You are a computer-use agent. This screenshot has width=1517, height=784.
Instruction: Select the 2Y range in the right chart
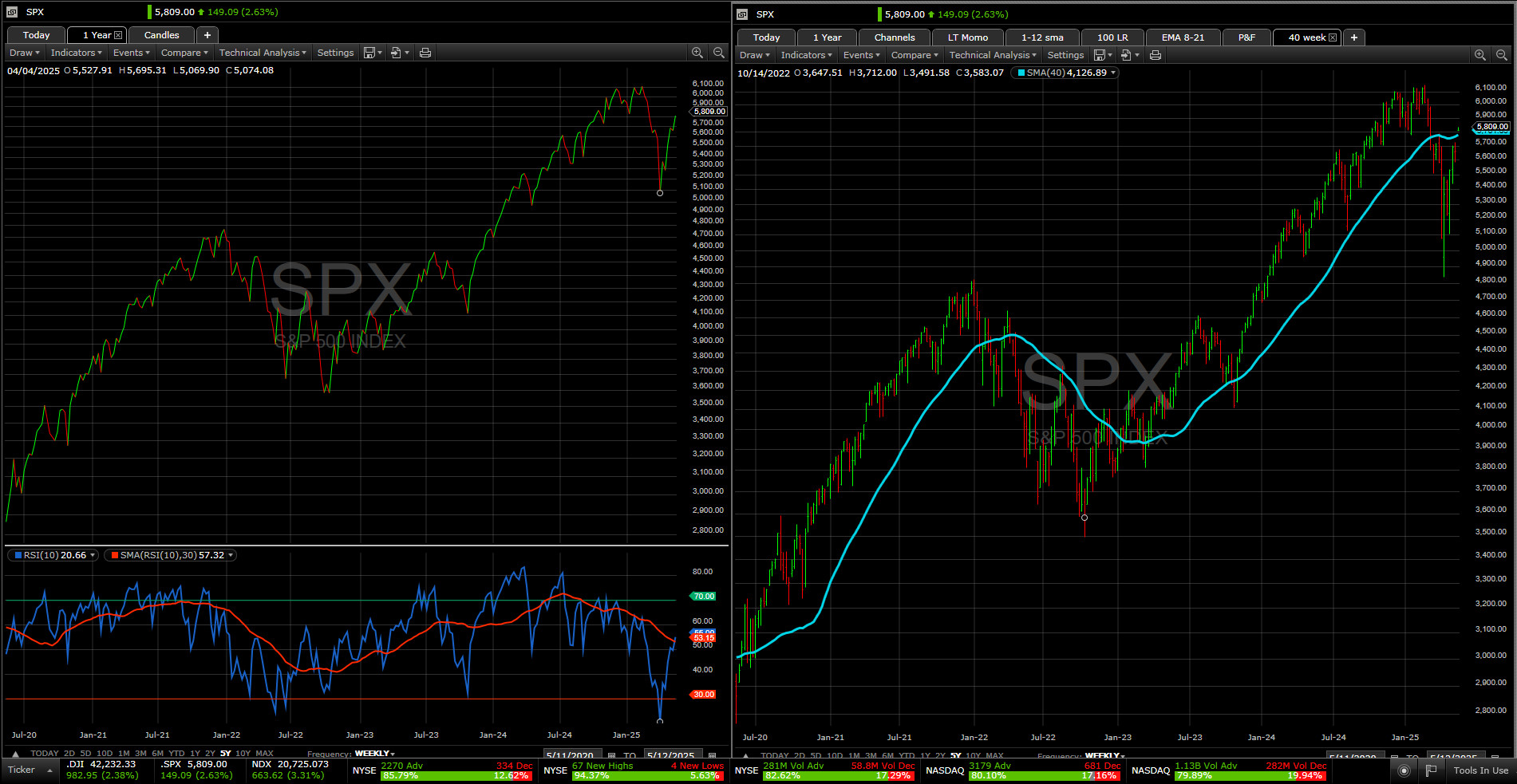pyautogui.click(x=940, y=755)
